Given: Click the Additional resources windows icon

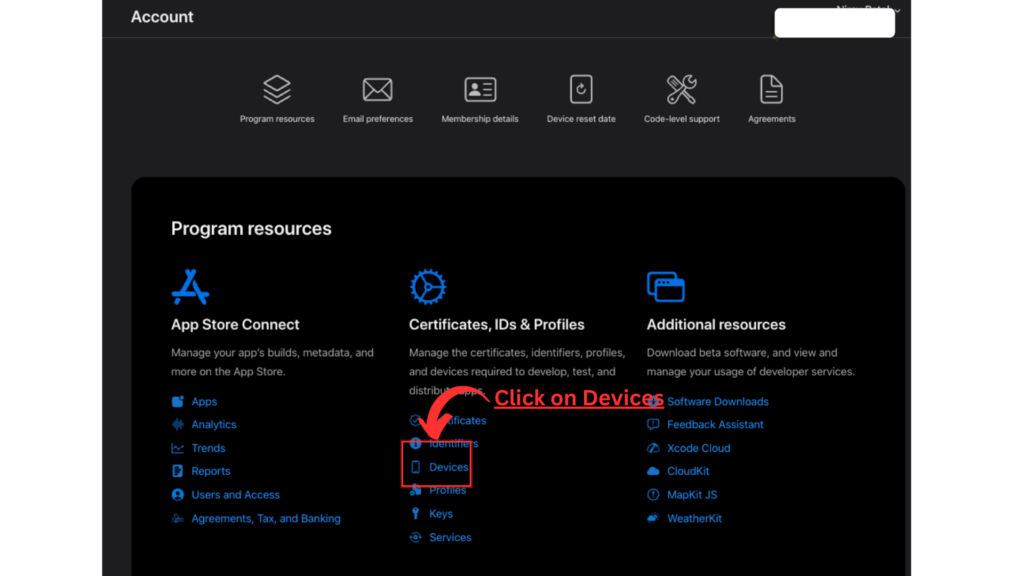Looking at the screenshot, I should click(x=666, y=287).
